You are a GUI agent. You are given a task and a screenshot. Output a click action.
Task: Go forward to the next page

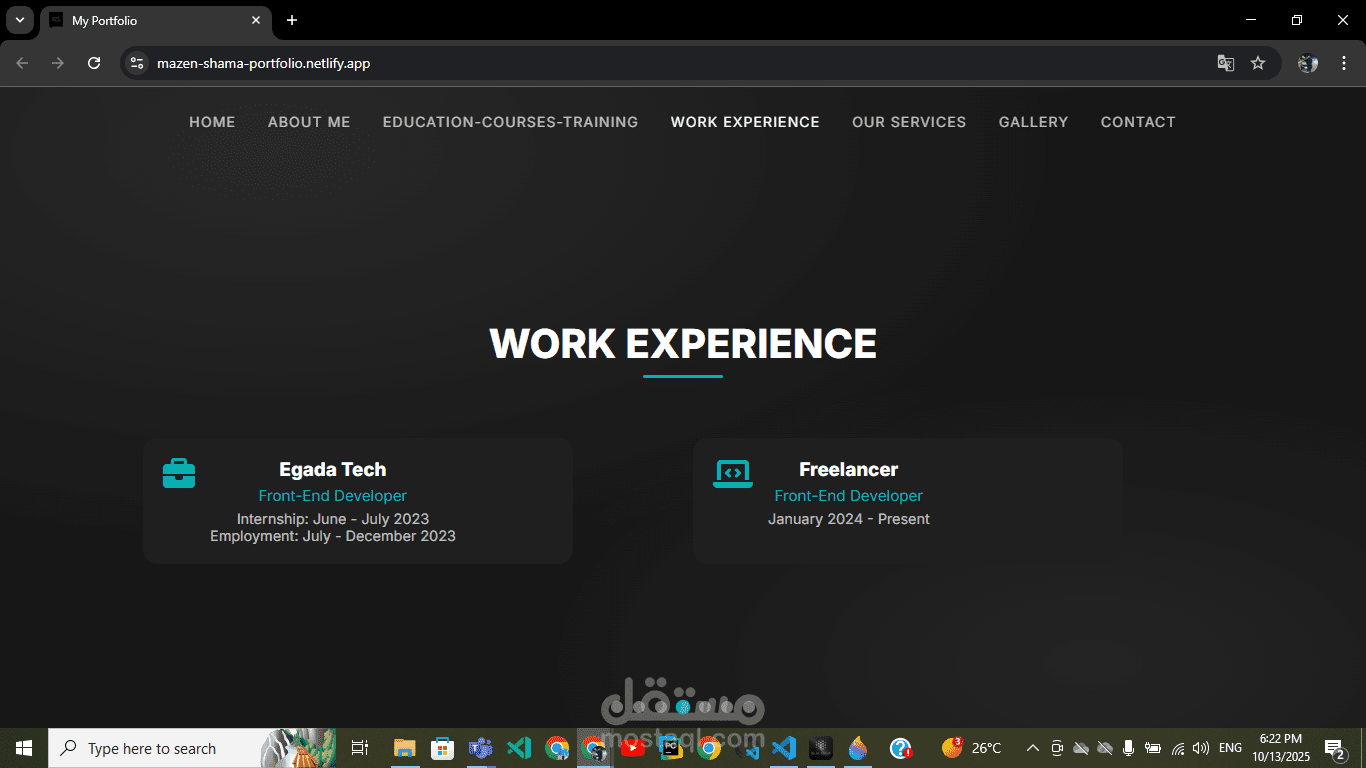[58, 63]
